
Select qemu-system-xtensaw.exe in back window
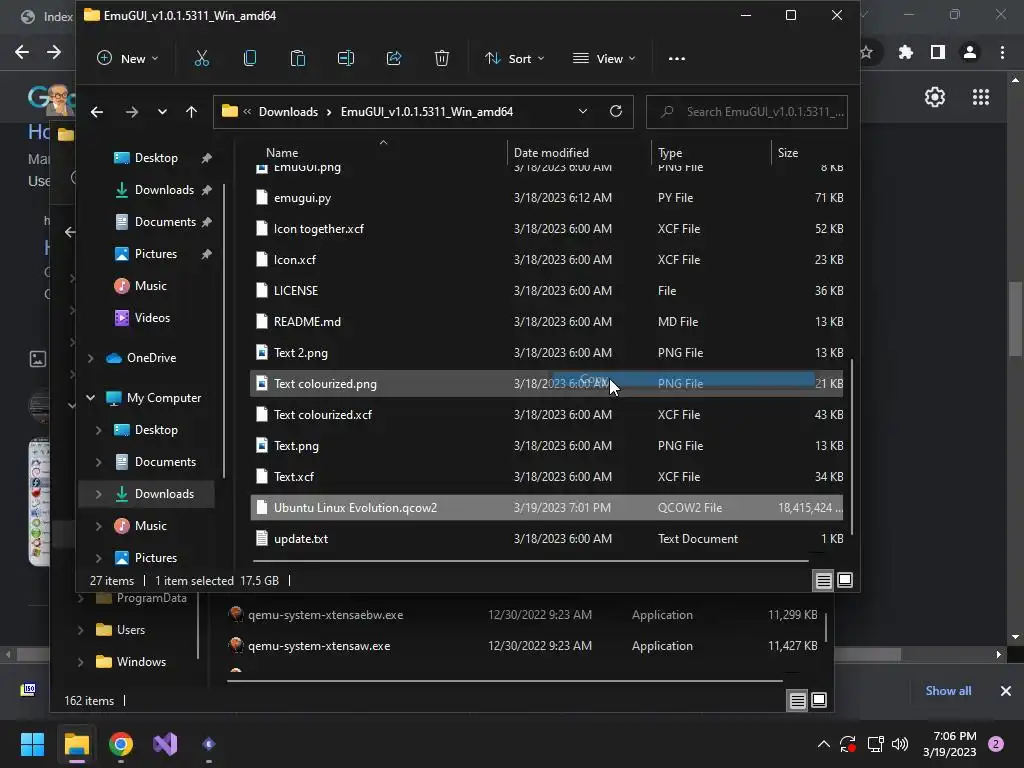522,646
